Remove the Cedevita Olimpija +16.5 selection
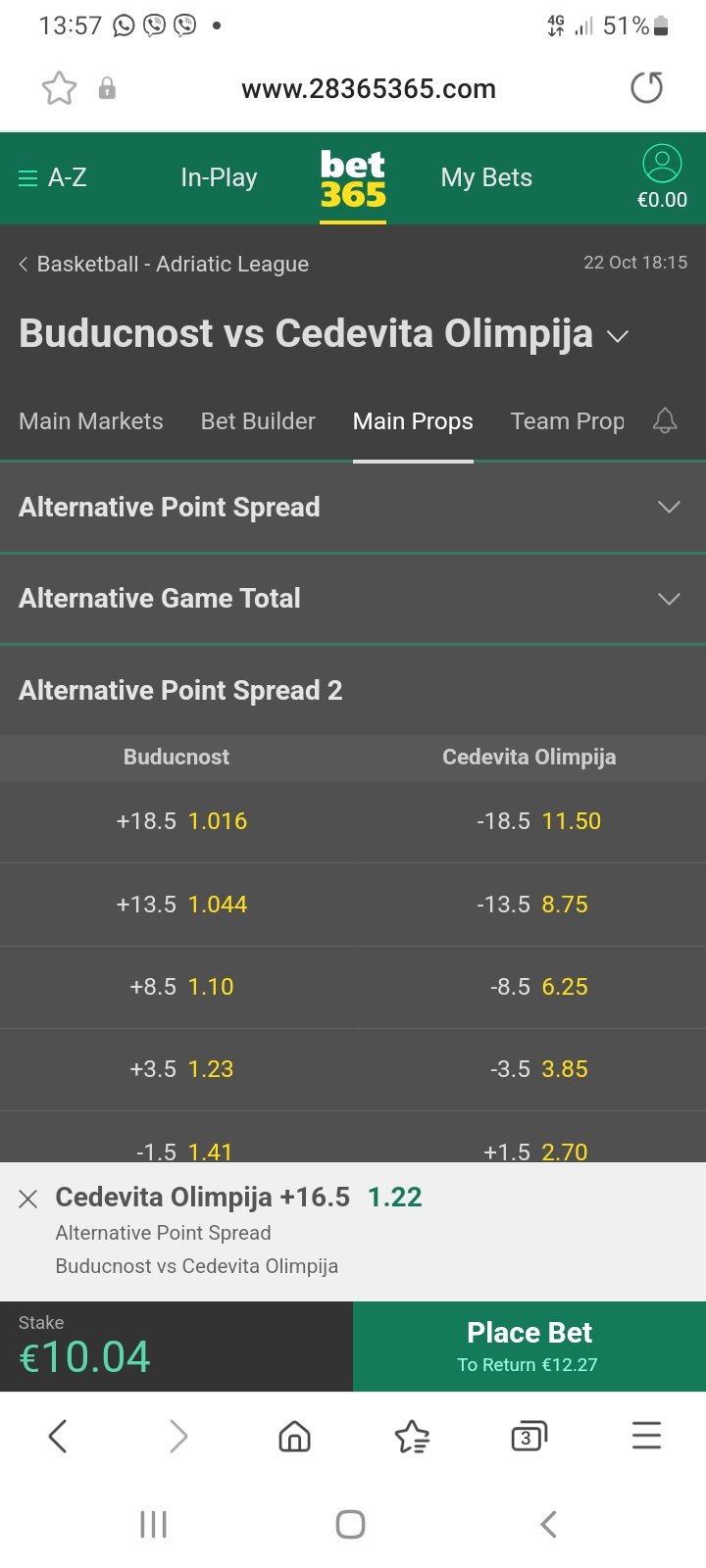This screenshot has height=1568, width=706. pyautogui.click(x=28, y=1199)
